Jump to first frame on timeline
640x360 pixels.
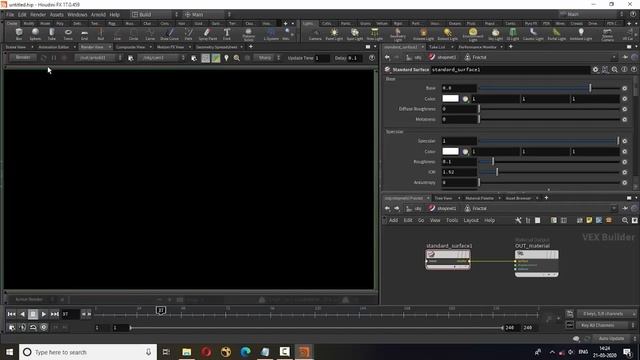coord(11,314)
